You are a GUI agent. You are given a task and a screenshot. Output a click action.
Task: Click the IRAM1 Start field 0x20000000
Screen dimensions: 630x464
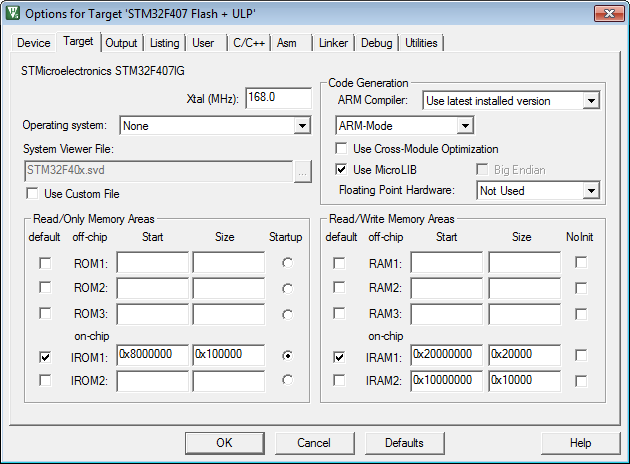click(x=446, y=355)
